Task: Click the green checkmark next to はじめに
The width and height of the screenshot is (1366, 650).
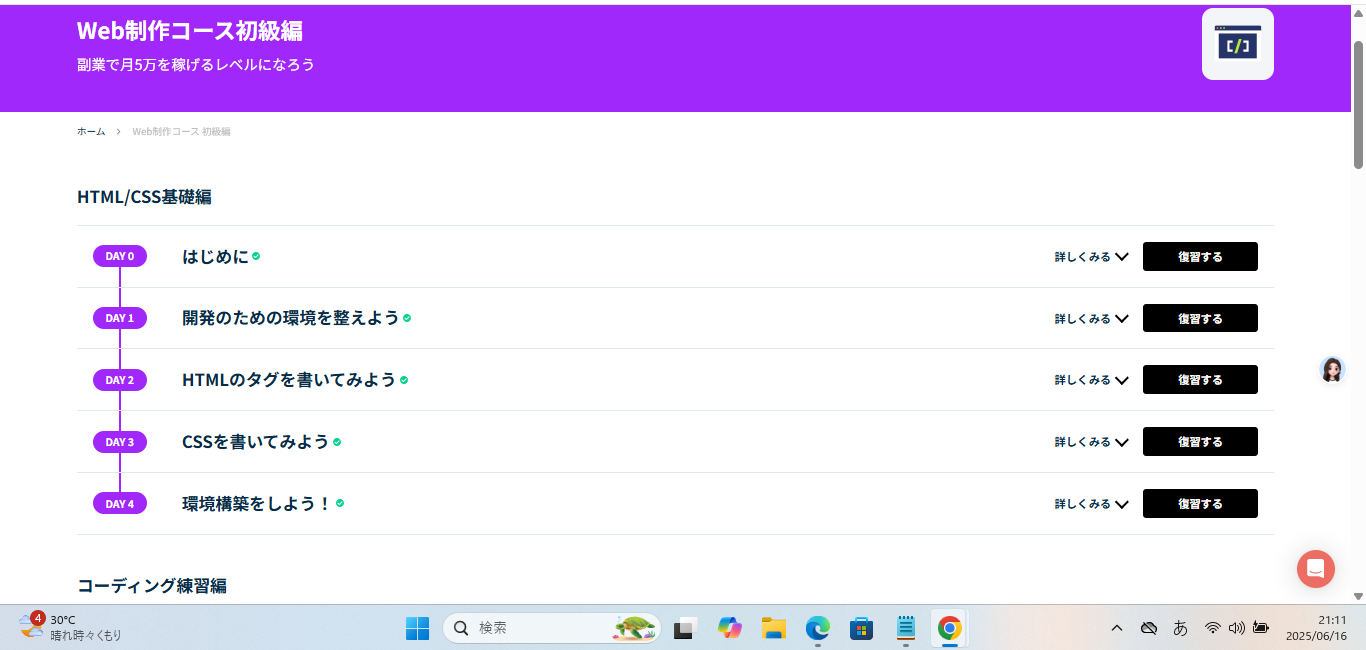Action: click(x=256, y=256)
